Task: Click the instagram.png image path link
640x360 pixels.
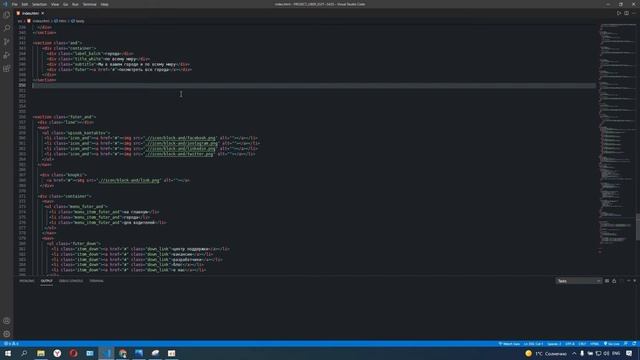Action: click(x=181, y=143)
